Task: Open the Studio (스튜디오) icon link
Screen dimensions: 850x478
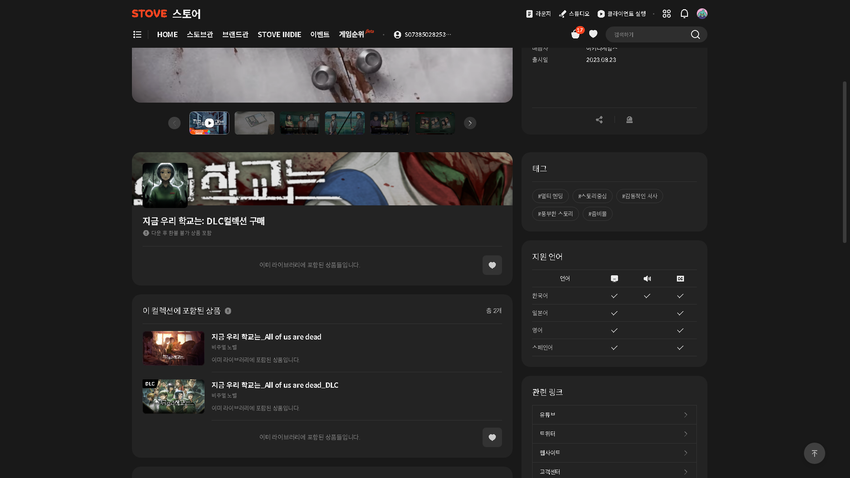Action: [574, 14]
